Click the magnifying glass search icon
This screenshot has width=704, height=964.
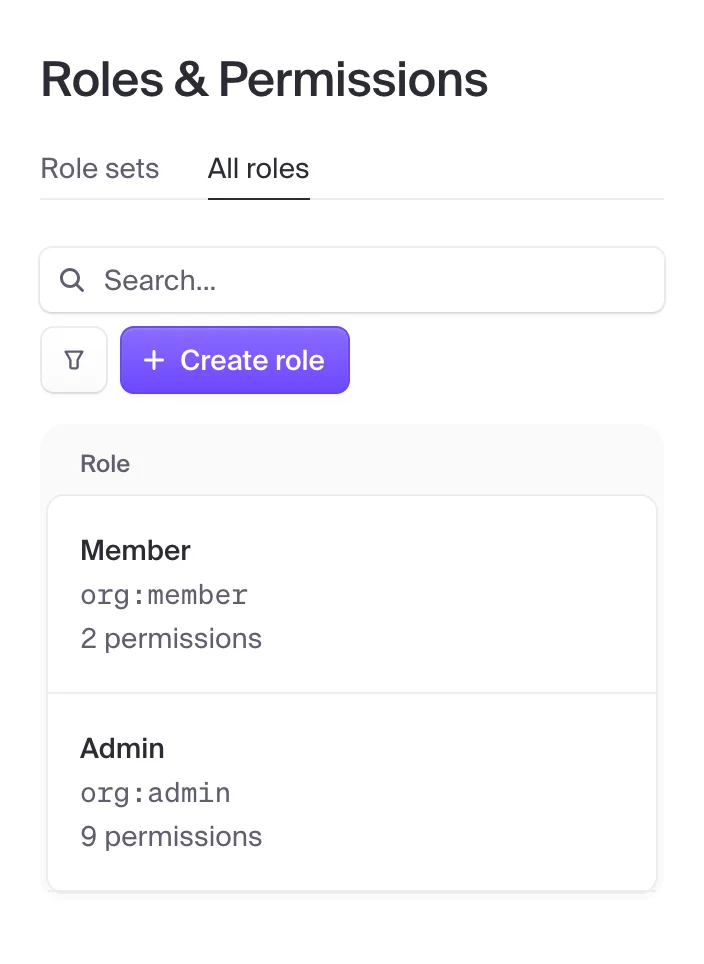click(x=72, y=280)
